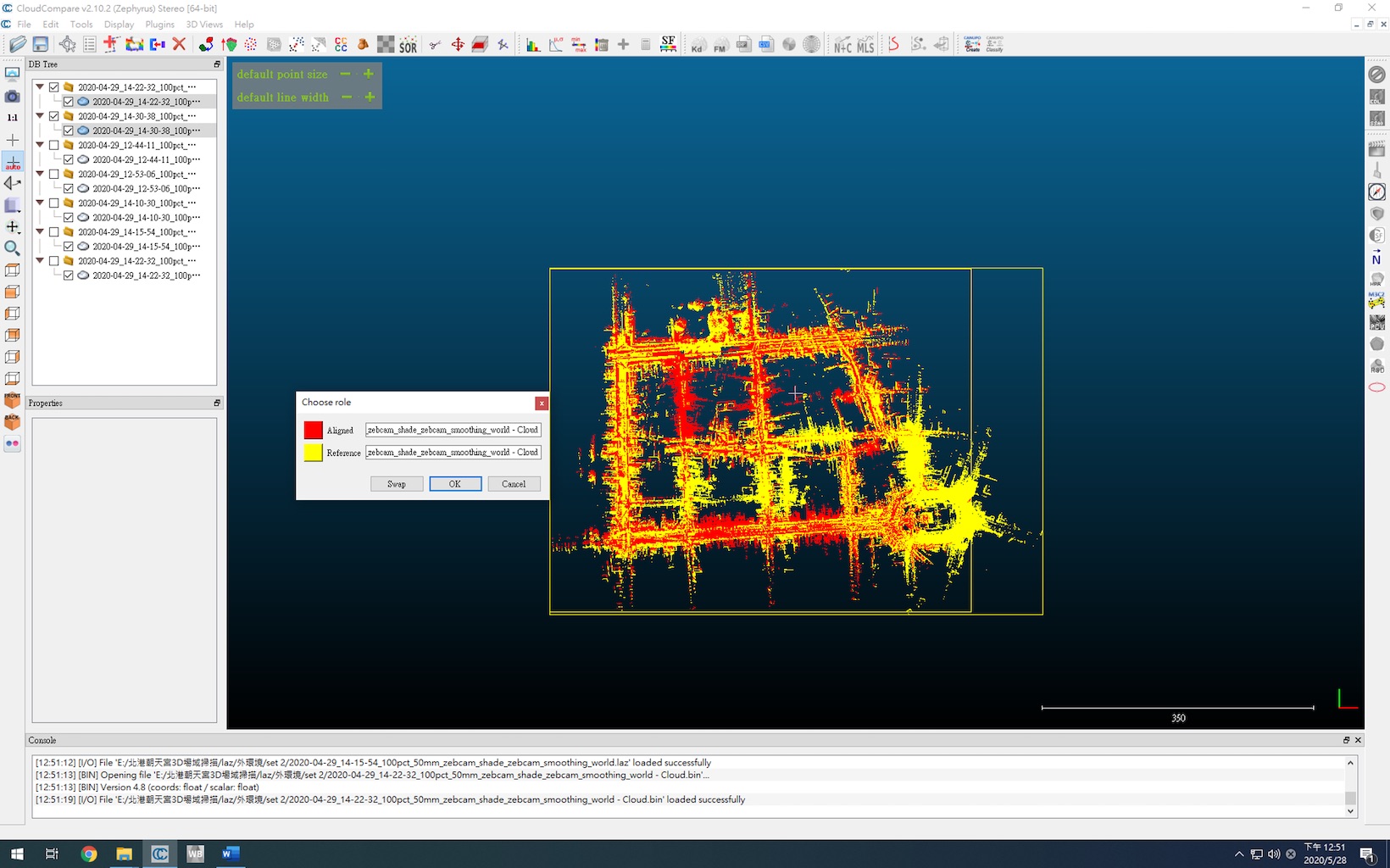Click the red Aligned color swatch

coord(313,430)
